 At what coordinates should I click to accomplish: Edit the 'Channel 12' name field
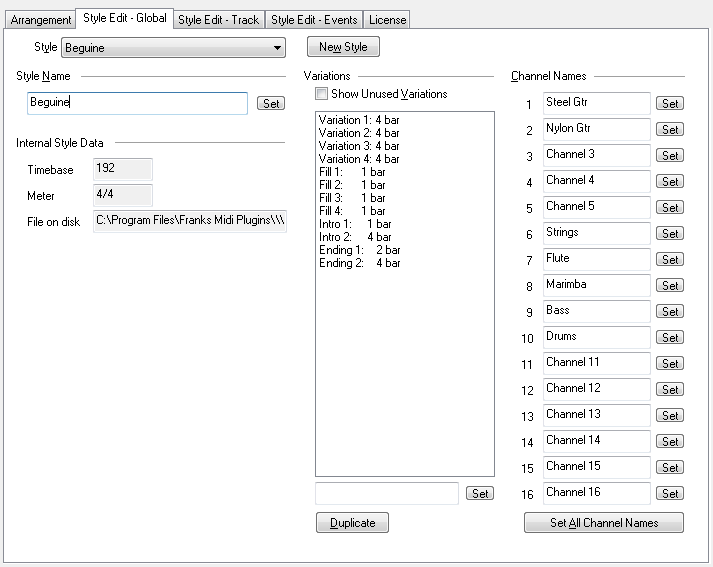(x=597, y=389)
